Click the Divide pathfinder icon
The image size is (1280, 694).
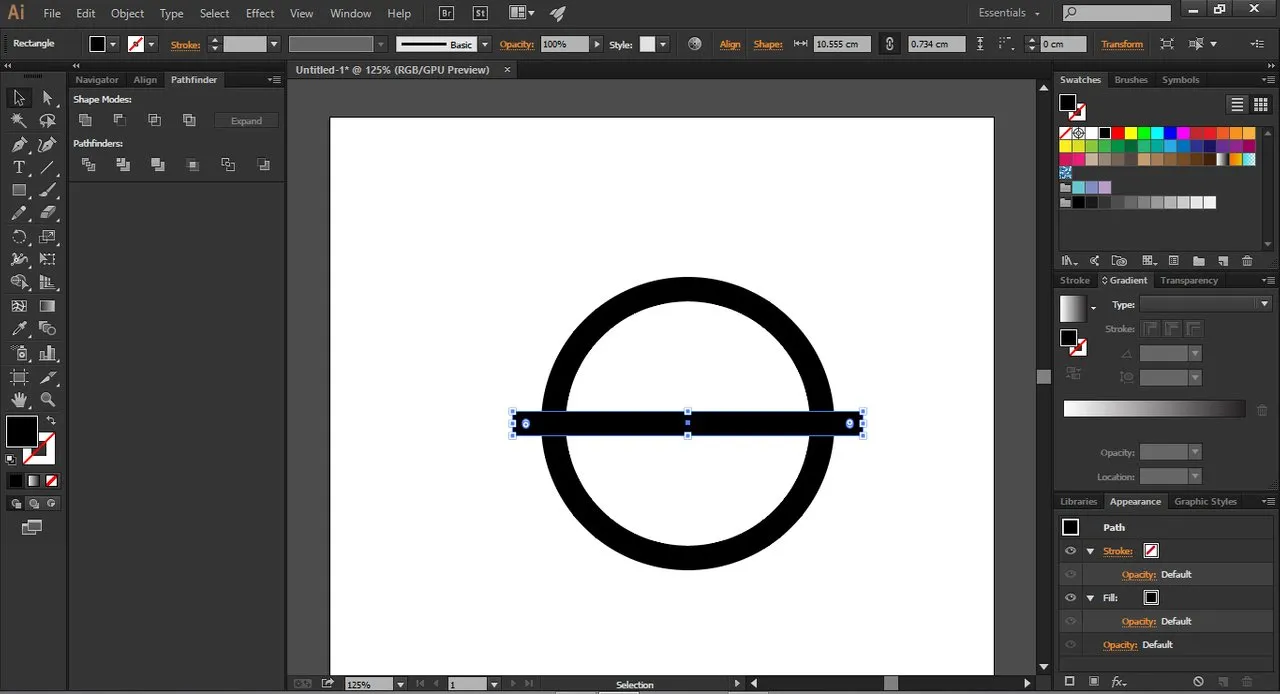[x=88, y=165]
